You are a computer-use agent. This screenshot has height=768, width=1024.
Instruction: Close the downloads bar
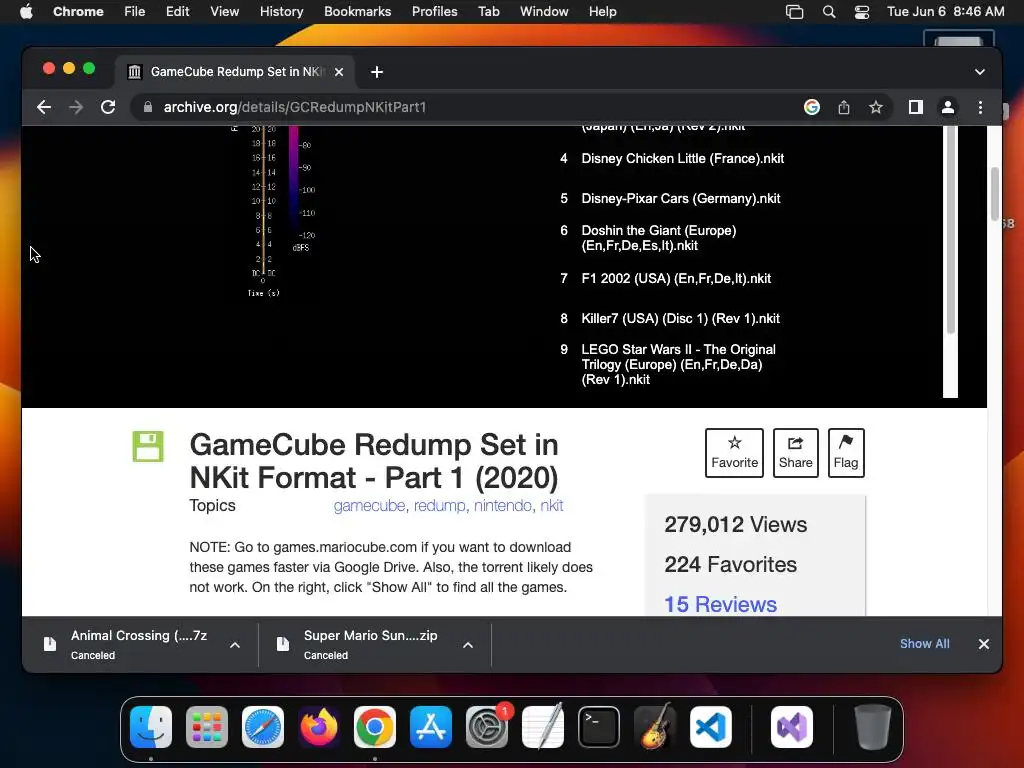coord(984,644)
